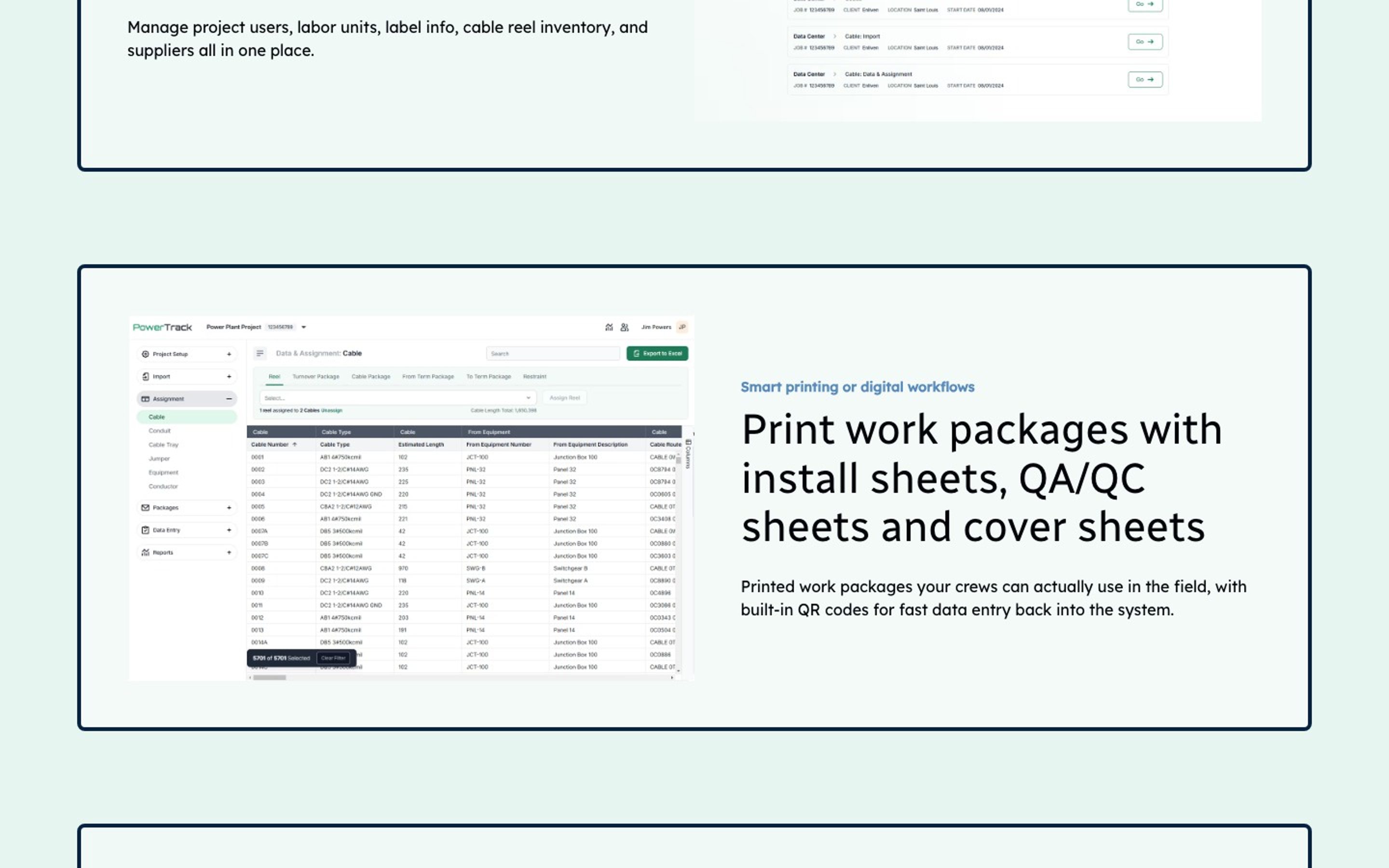Click the Assign Reel button
The height and width of the screenshot is (868, 1389).
pyautogui.click(x=565, y=398)
